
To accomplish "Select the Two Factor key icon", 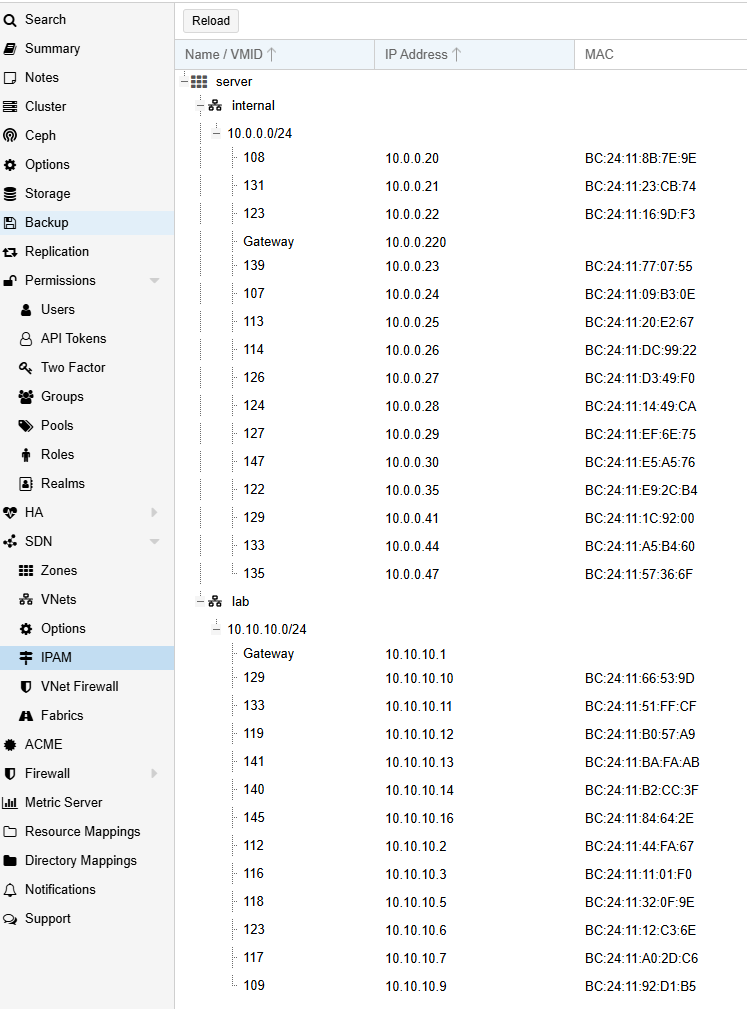I will 26,367.
